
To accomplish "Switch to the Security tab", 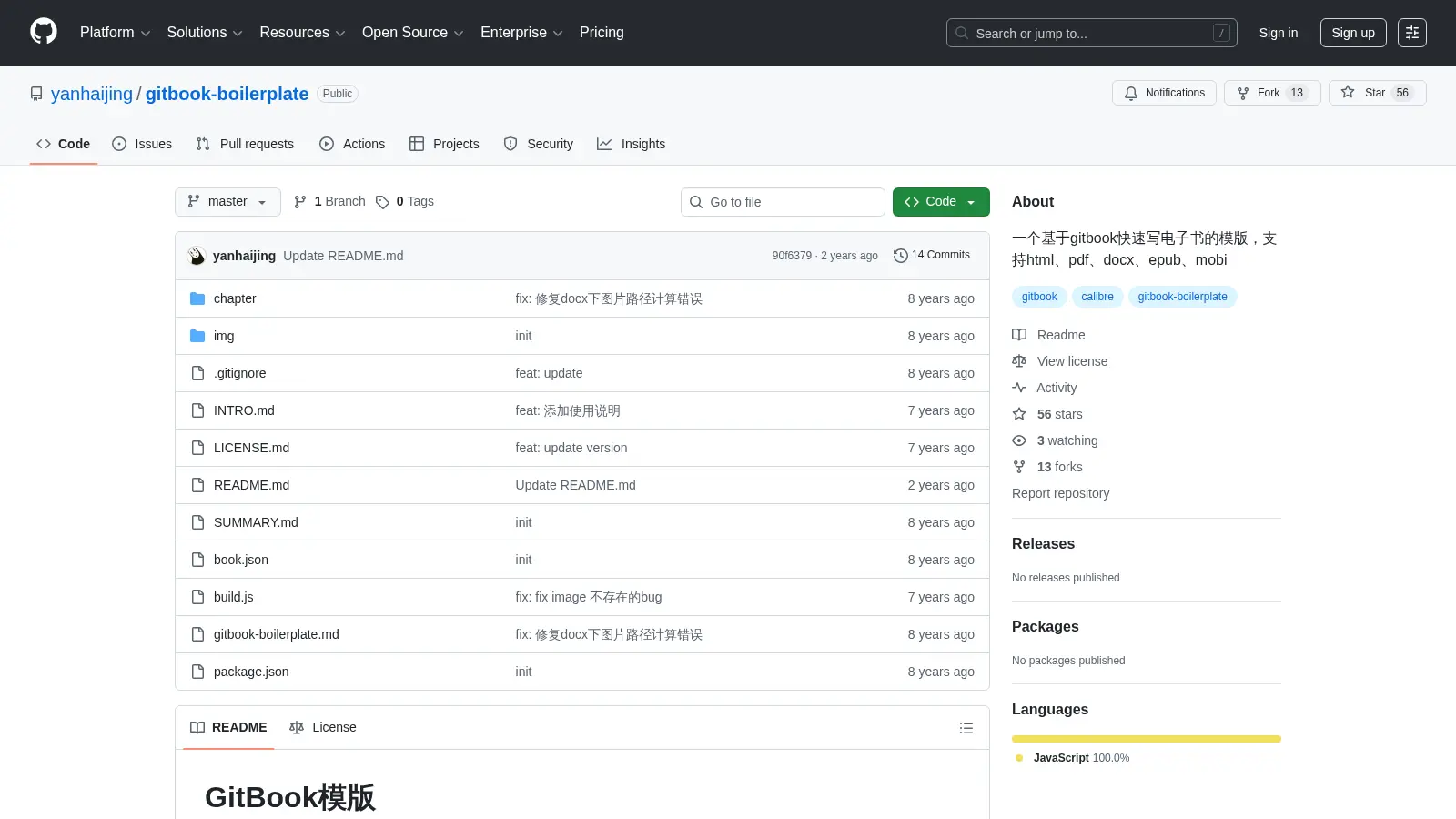I will [x=539, y=144].
